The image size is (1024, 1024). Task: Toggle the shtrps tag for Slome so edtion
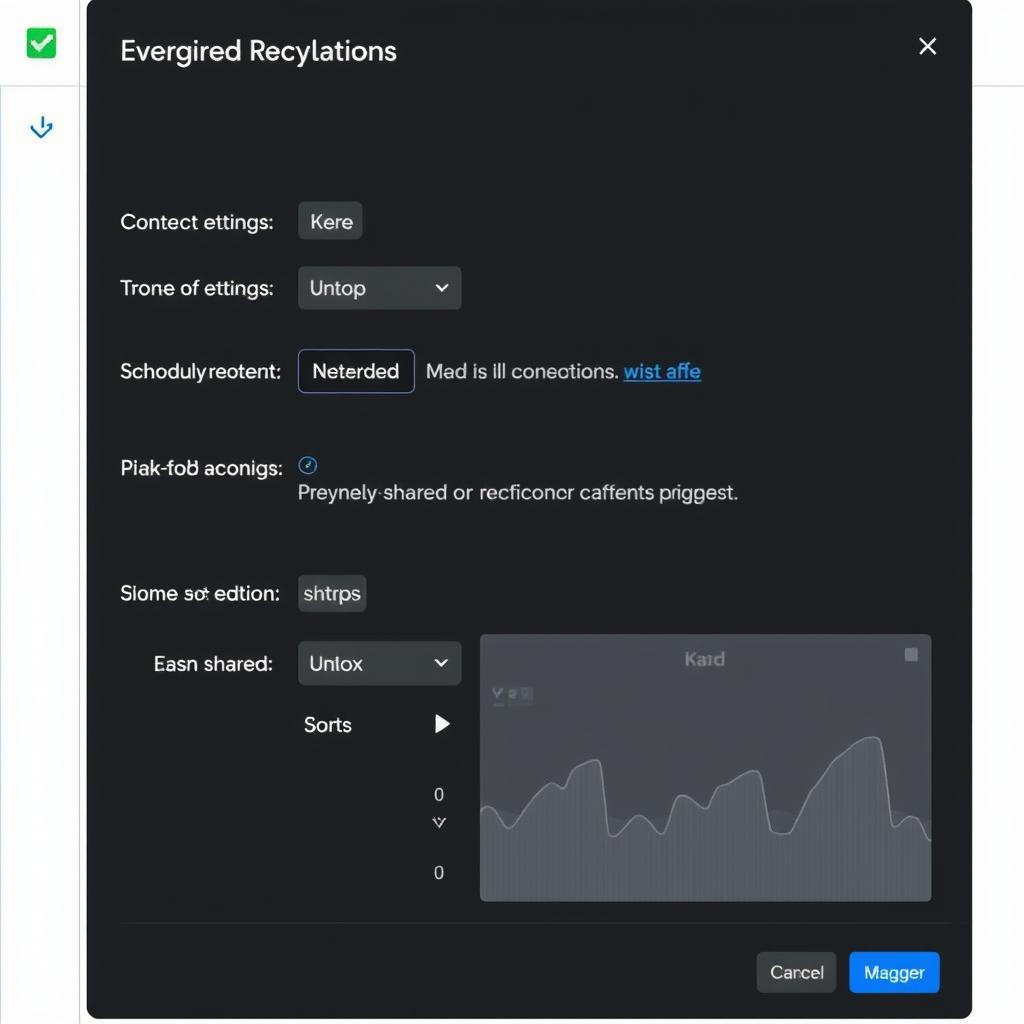tap(331, 593)
